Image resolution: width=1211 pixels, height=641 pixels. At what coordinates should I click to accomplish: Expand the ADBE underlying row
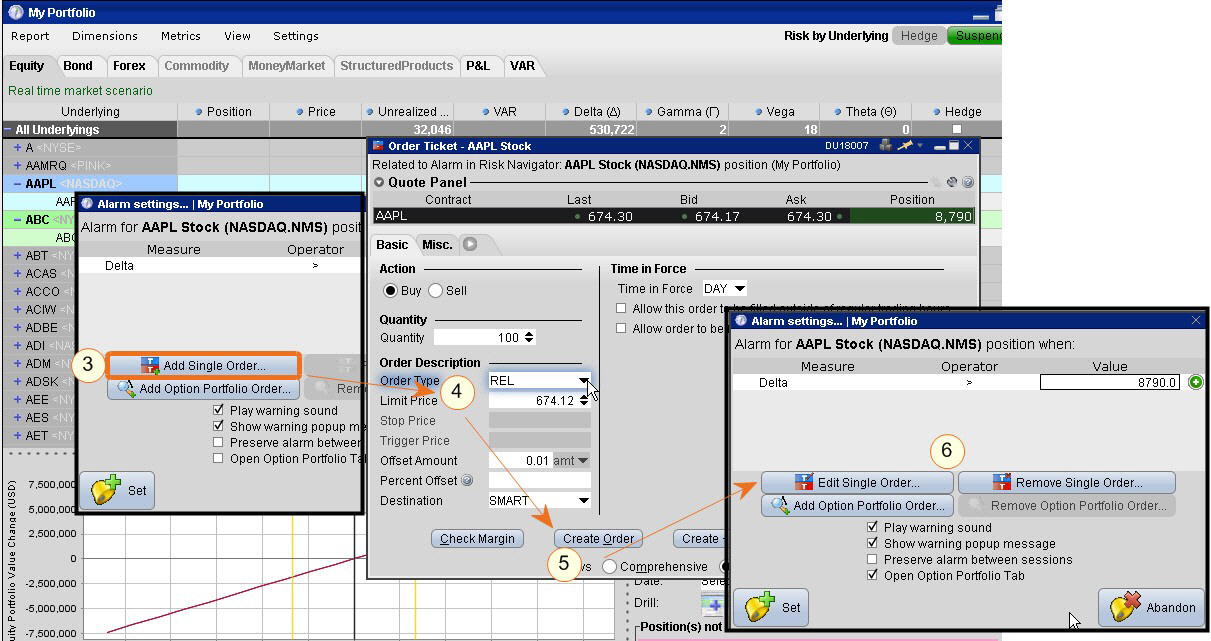click(17, 328)
